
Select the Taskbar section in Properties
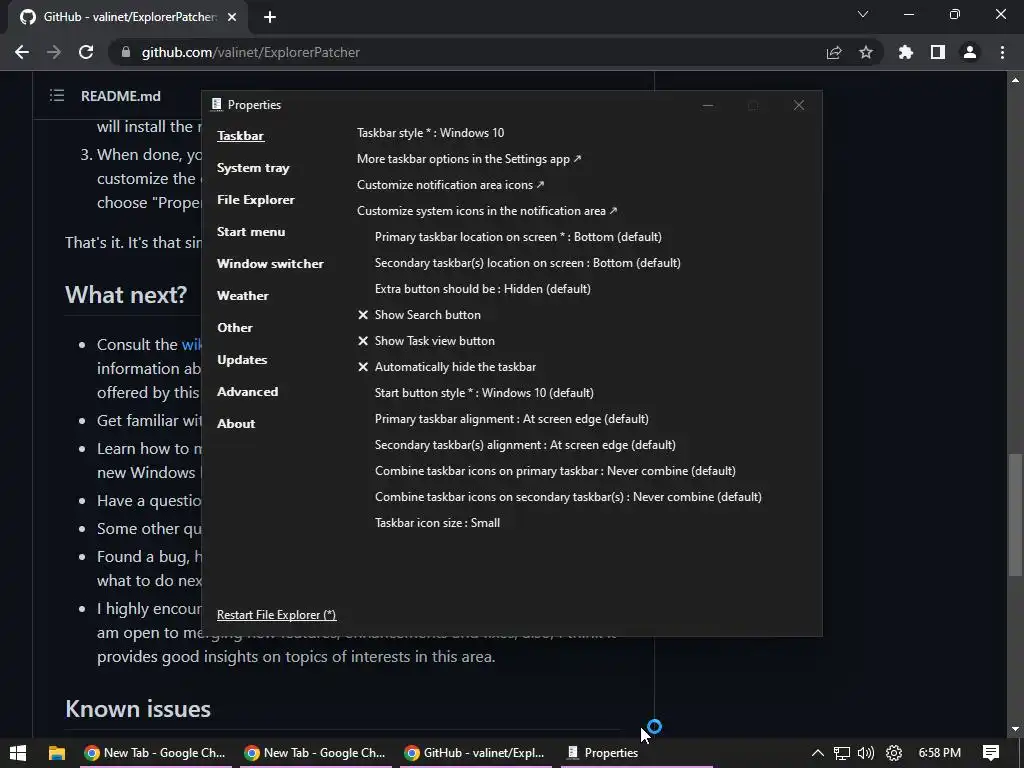240,136
